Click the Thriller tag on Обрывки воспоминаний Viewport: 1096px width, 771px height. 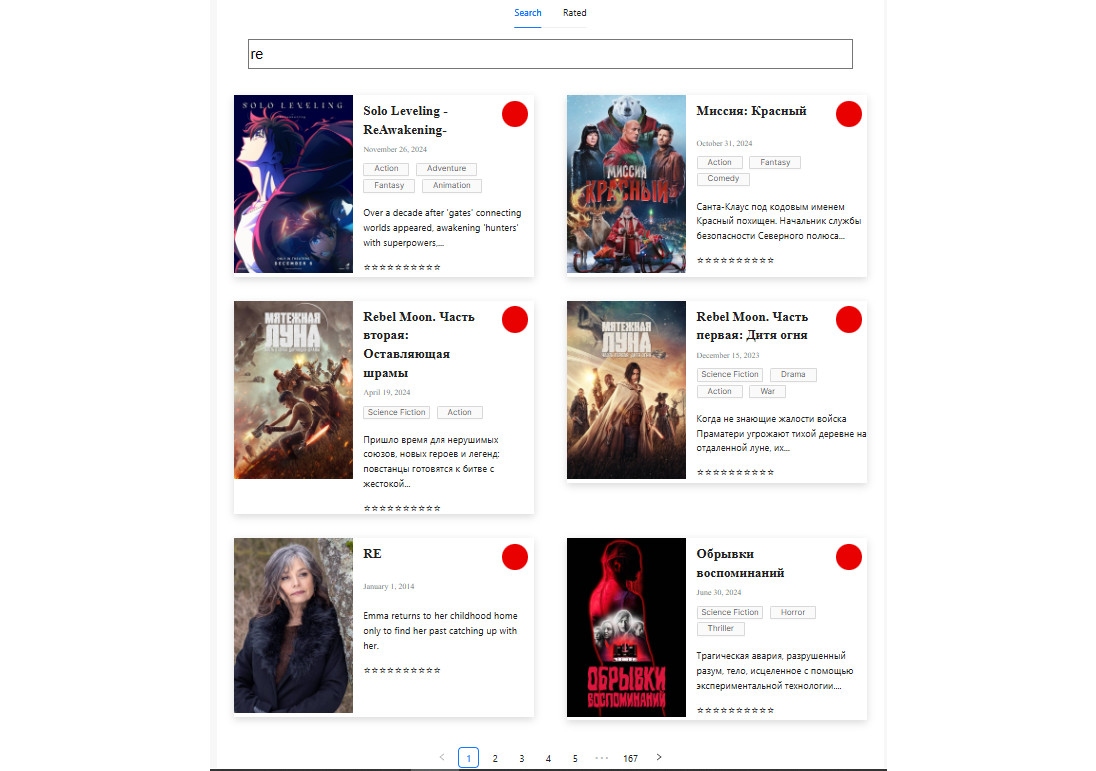pyautogui.click(x=721, y=628)
